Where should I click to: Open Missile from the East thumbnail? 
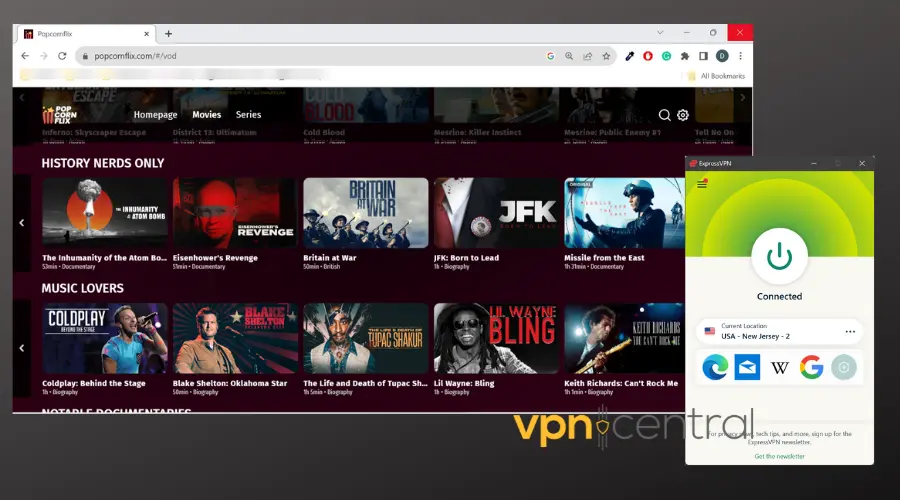click(x=624, y=213)
